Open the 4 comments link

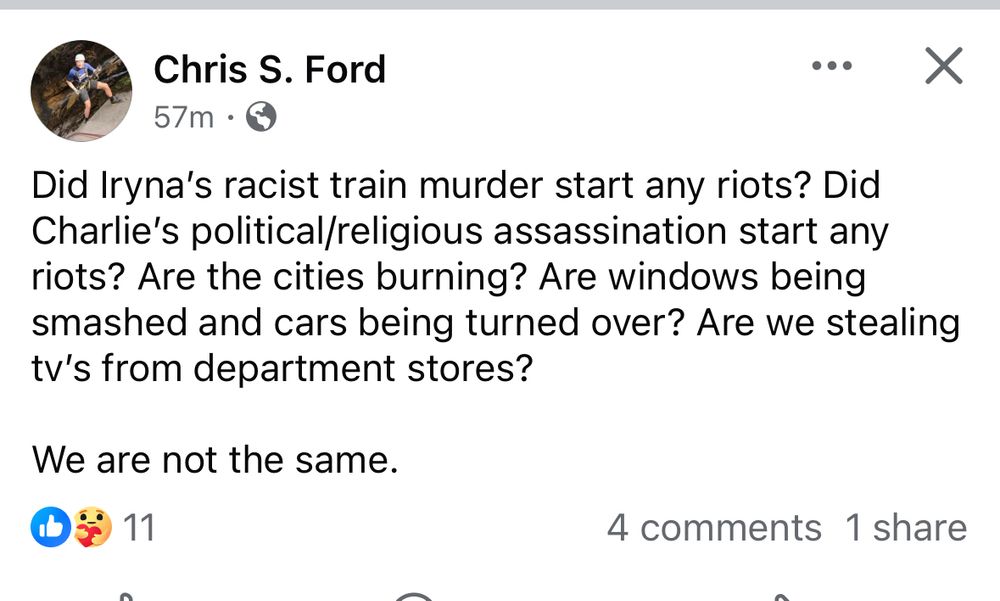click(713, 527)
